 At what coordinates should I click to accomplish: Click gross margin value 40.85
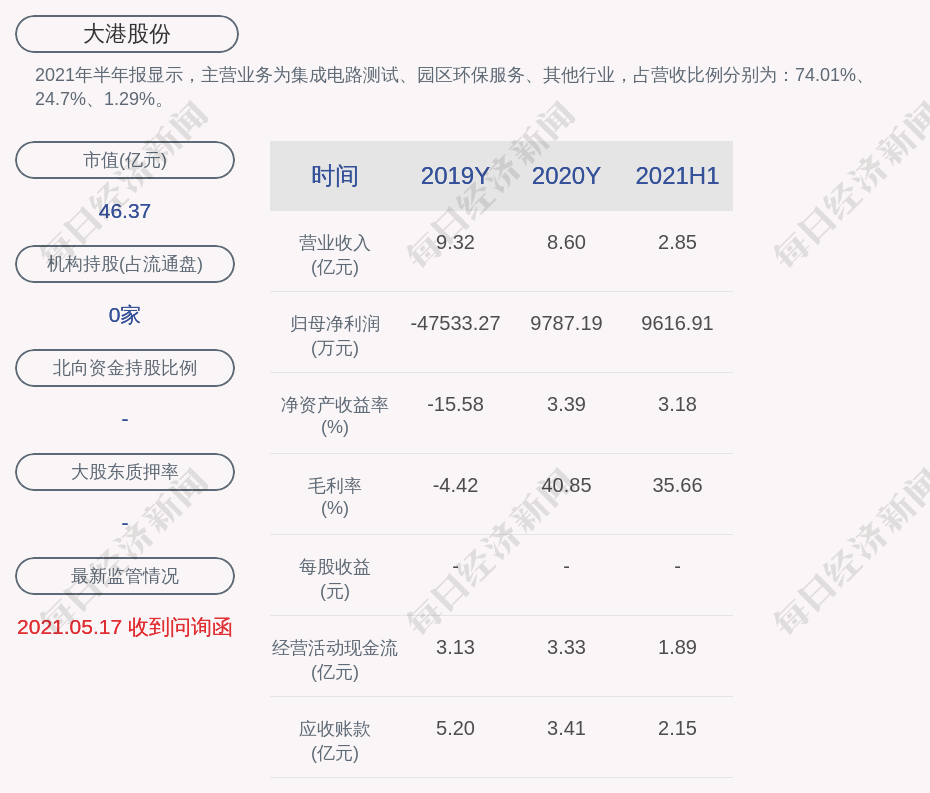point(566,486)
